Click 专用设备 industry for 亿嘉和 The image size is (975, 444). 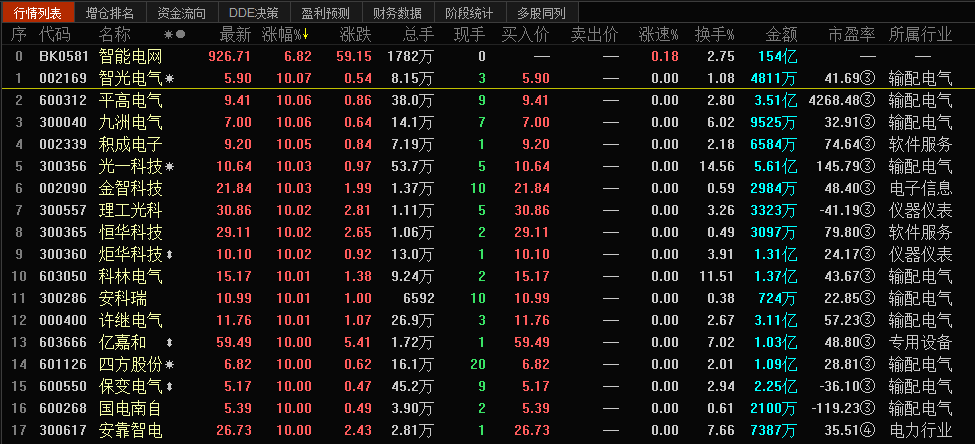coord(921,343)
